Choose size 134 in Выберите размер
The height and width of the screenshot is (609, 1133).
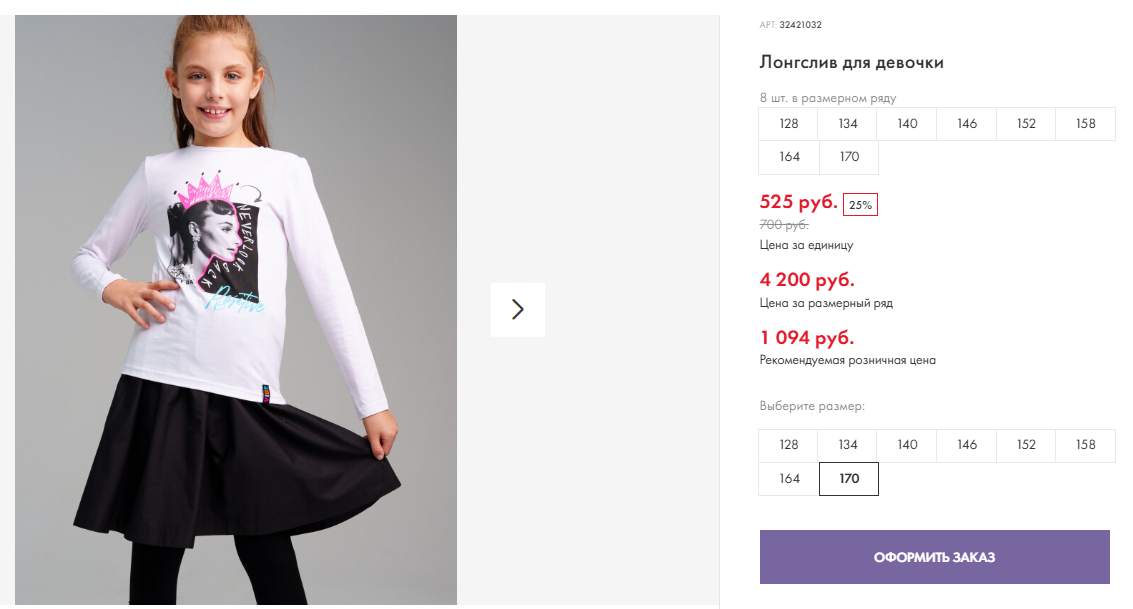(848, 445)
